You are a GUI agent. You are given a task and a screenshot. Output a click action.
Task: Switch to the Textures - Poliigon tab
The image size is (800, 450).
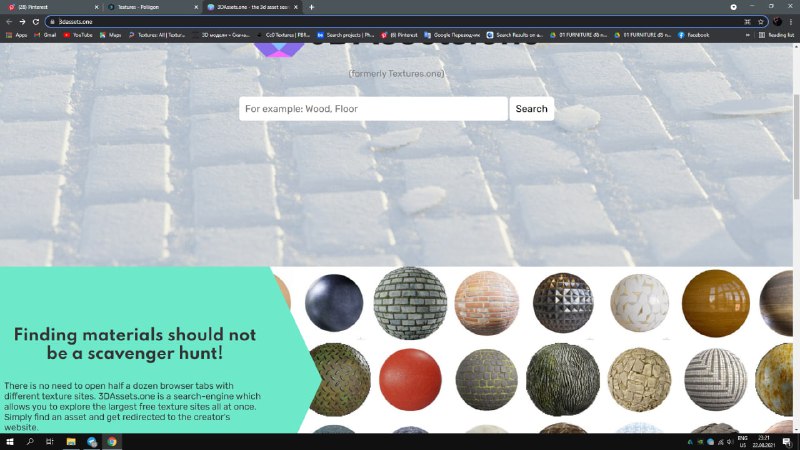click(151, 7)
